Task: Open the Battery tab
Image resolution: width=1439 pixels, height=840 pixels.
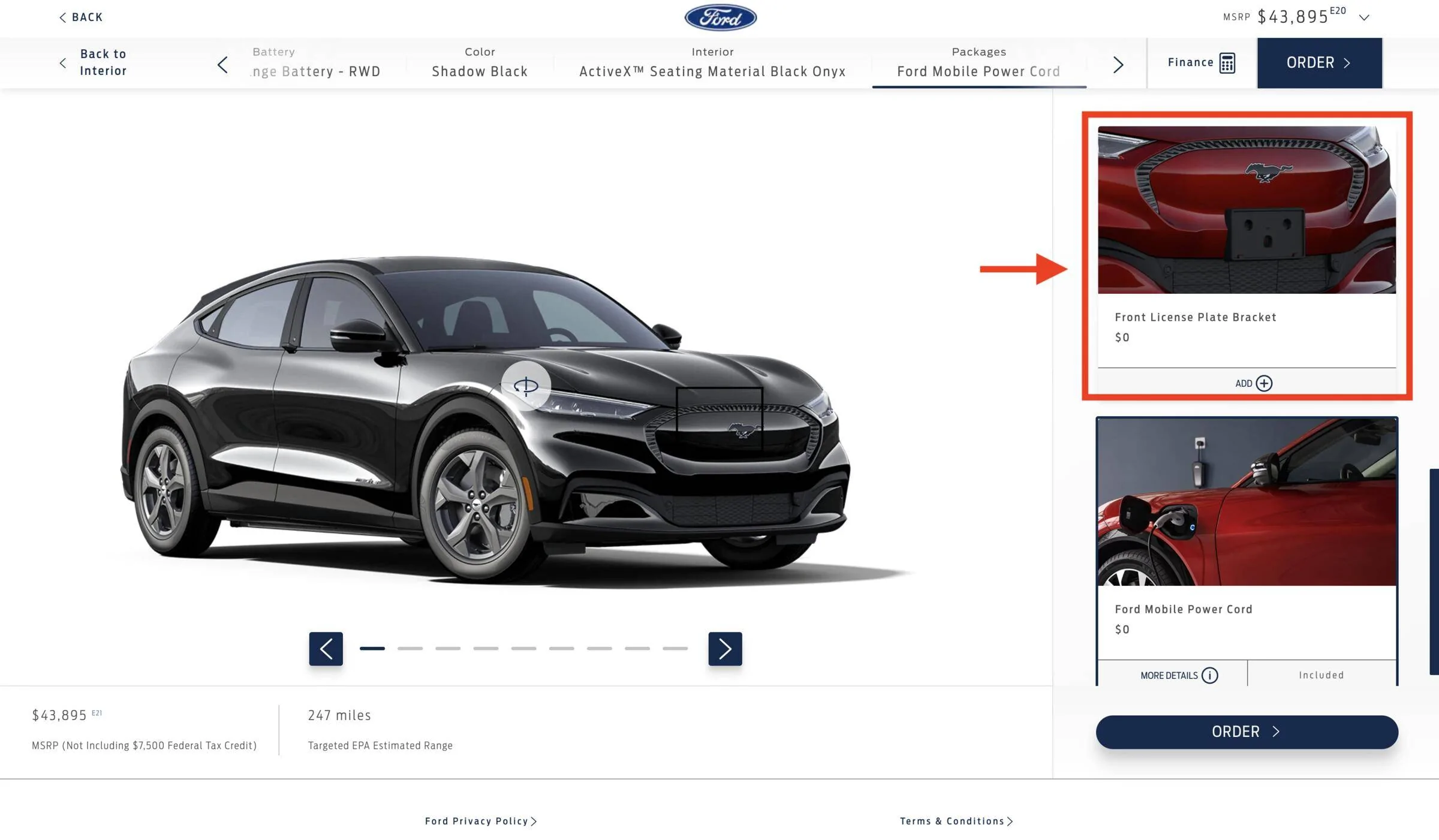Action: [316, 62]
